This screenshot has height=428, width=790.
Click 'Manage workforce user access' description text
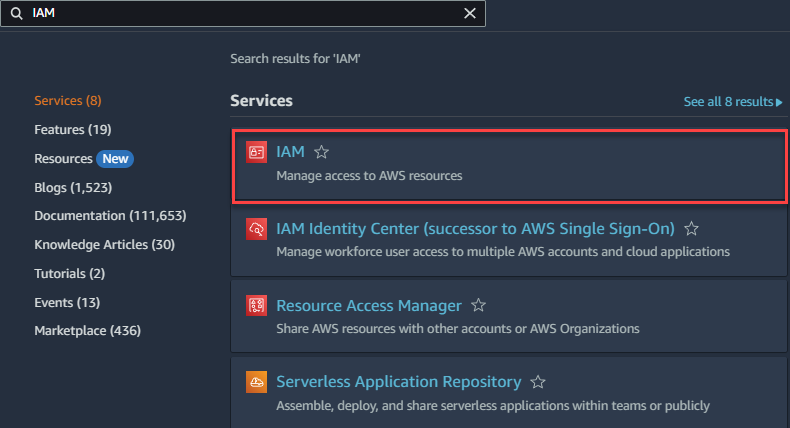503,252
